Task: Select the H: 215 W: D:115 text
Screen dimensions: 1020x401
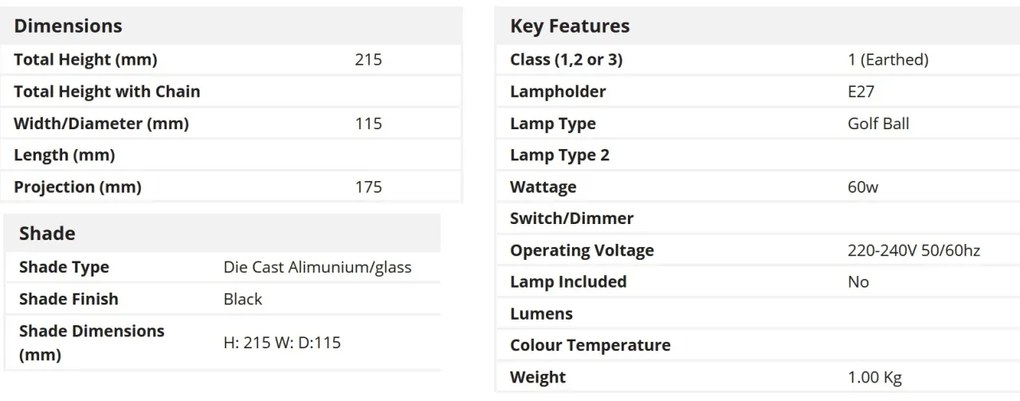Action: [282, 342]
